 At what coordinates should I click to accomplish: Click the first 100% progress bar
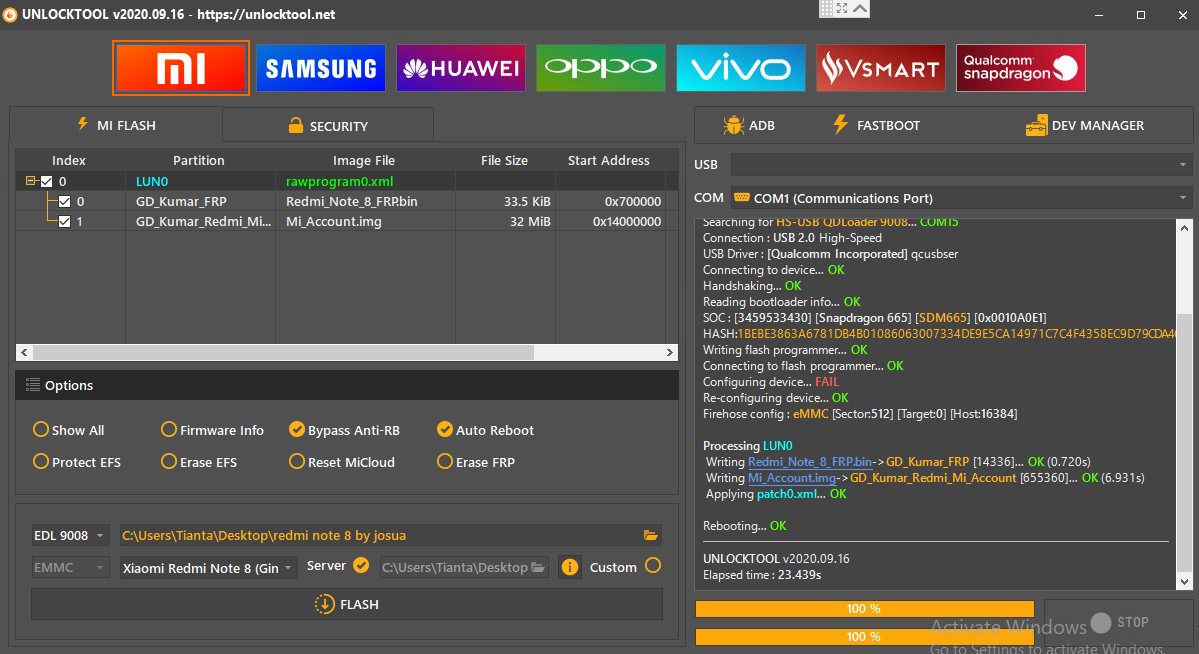point(864,609)
